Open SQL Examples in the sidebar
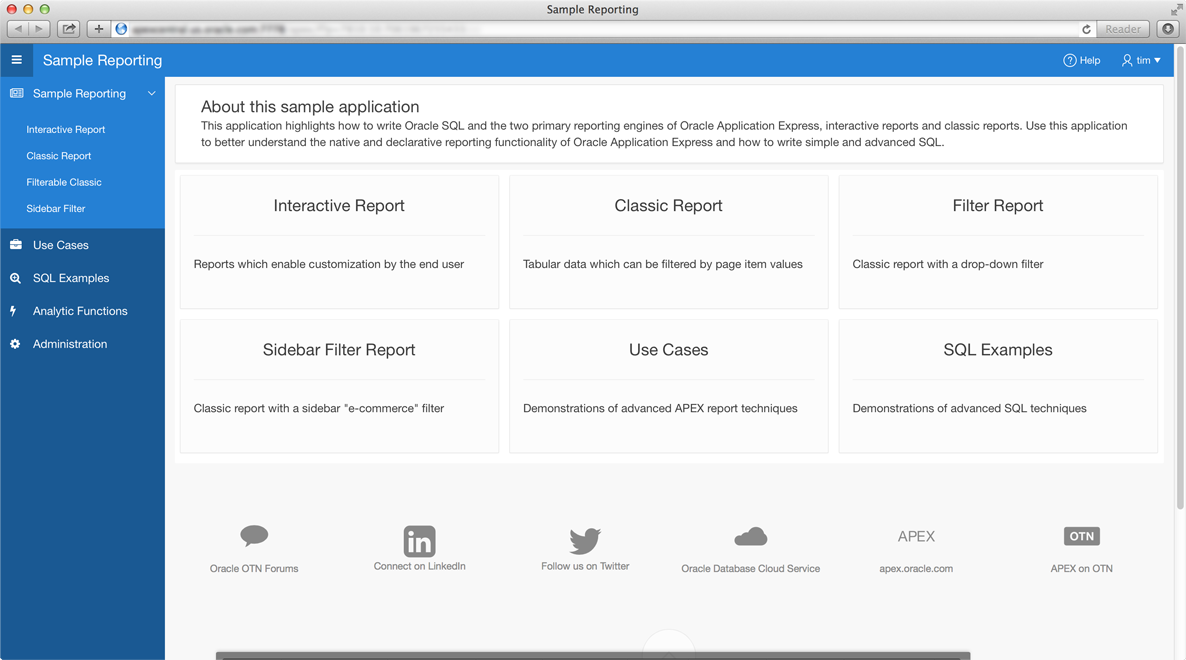The height and width of the screenshot is (660, 1186). (x=71, y=278)
